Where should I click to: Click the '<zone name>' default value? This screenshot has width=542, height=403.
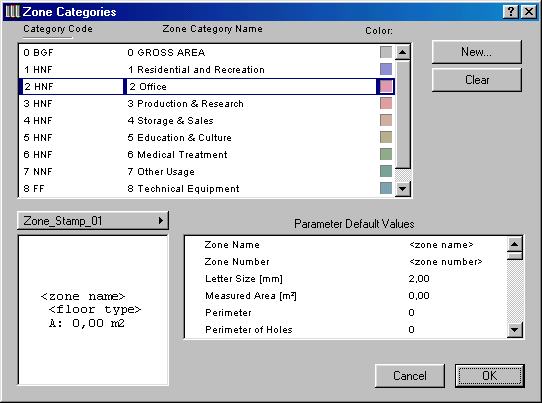[441, 245]
